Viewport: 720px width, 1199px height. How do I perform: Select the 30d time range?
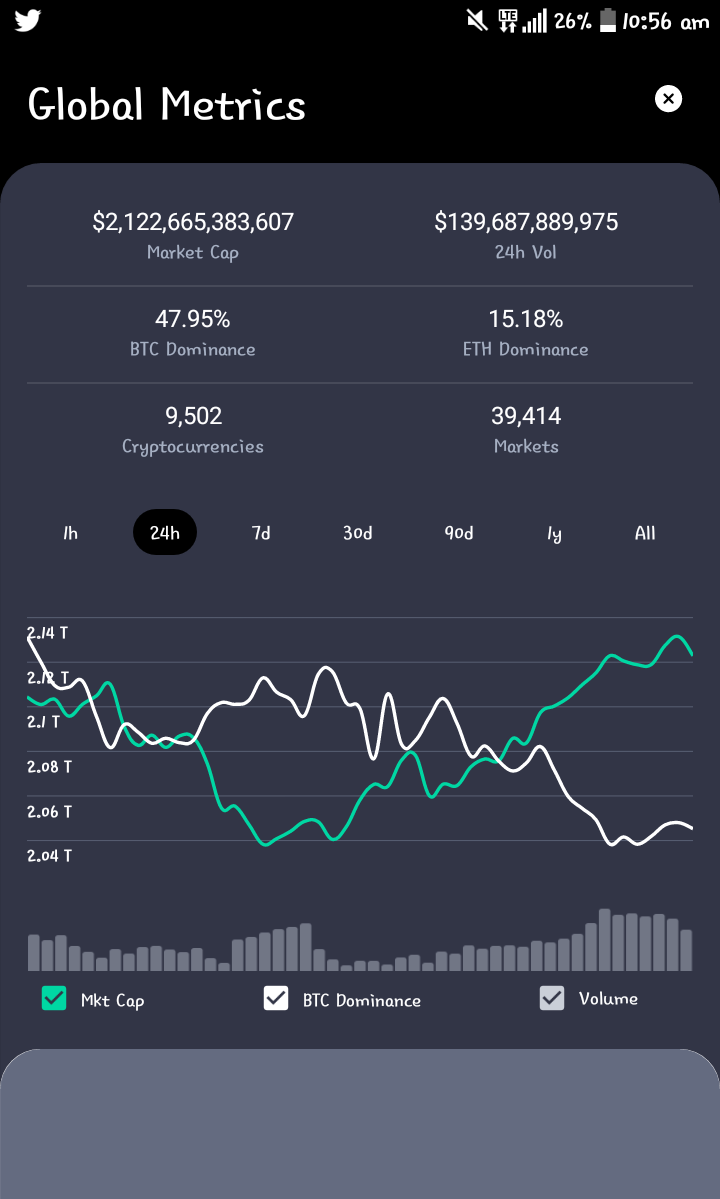point(357,533)
